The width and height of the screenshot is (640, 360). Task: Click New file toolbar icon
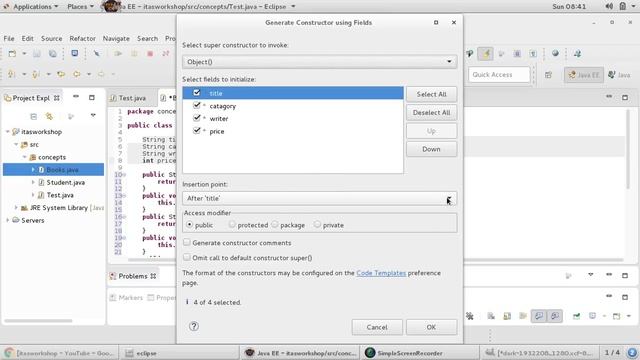[12, 53]
